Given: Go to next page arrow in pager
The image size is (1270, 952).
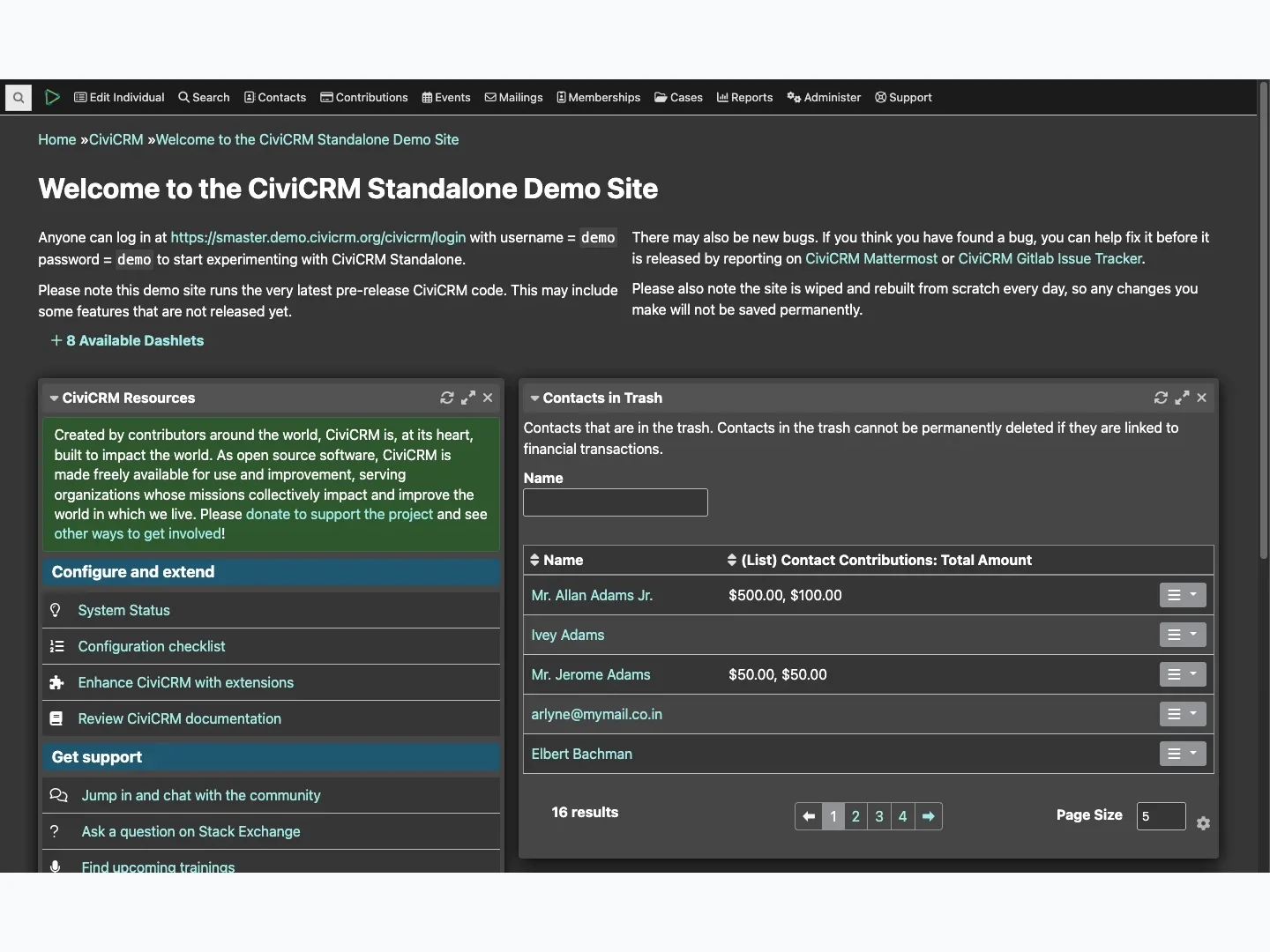Looking at the screenshot, I should 929,816.
